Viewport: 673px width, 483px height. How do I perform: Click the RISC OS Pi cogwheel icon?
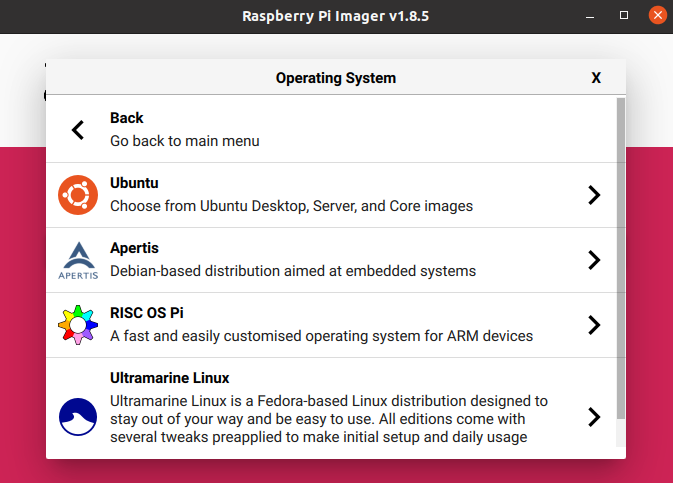[x=78, y=325]
